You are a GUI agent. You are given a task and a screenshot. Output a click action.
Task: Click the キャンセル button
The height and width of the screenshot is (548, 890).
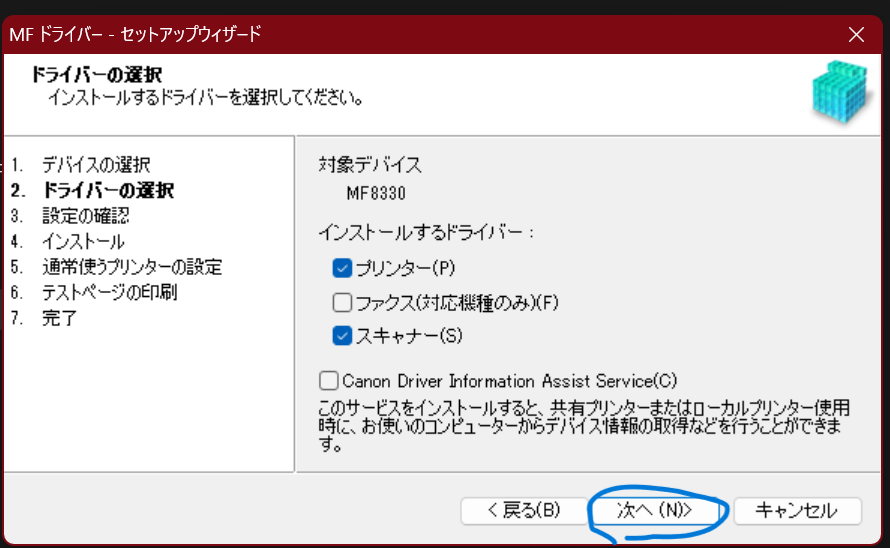pos(795,510)
